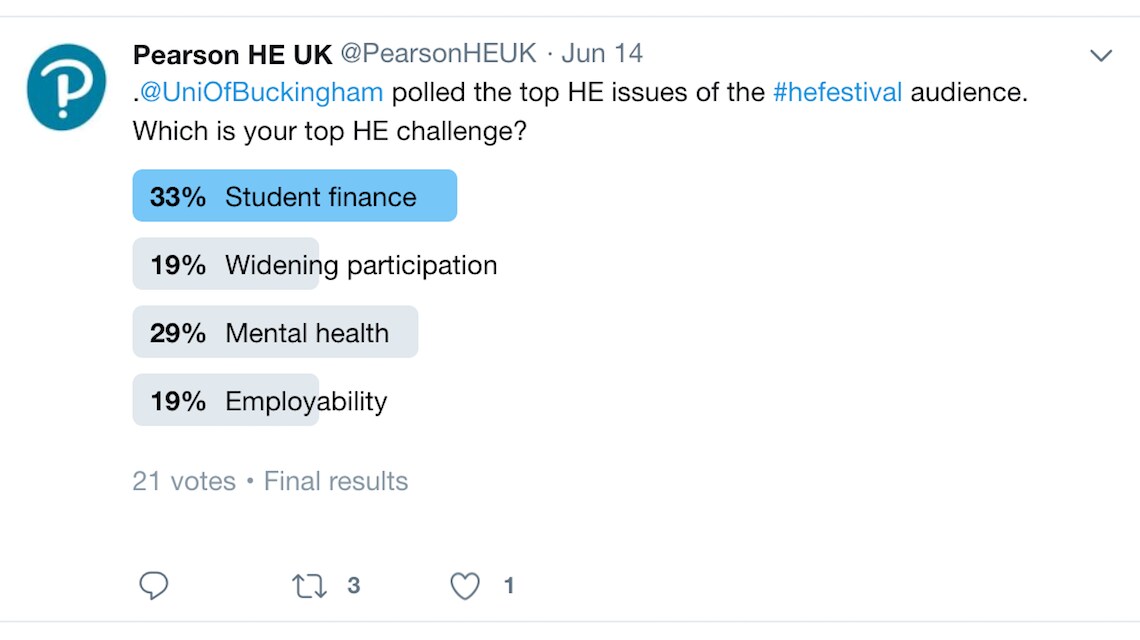Open the @UniOfBuckingham mention link

[261, 93]
